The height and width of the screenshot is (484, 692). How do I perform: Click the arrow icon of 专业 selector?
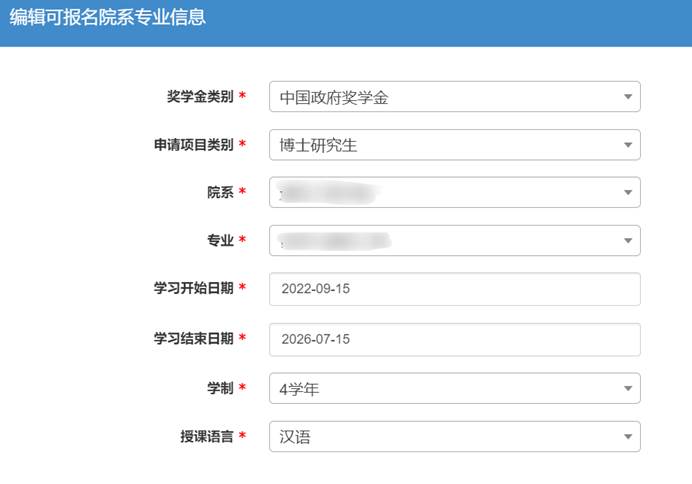tap(627, 240)
